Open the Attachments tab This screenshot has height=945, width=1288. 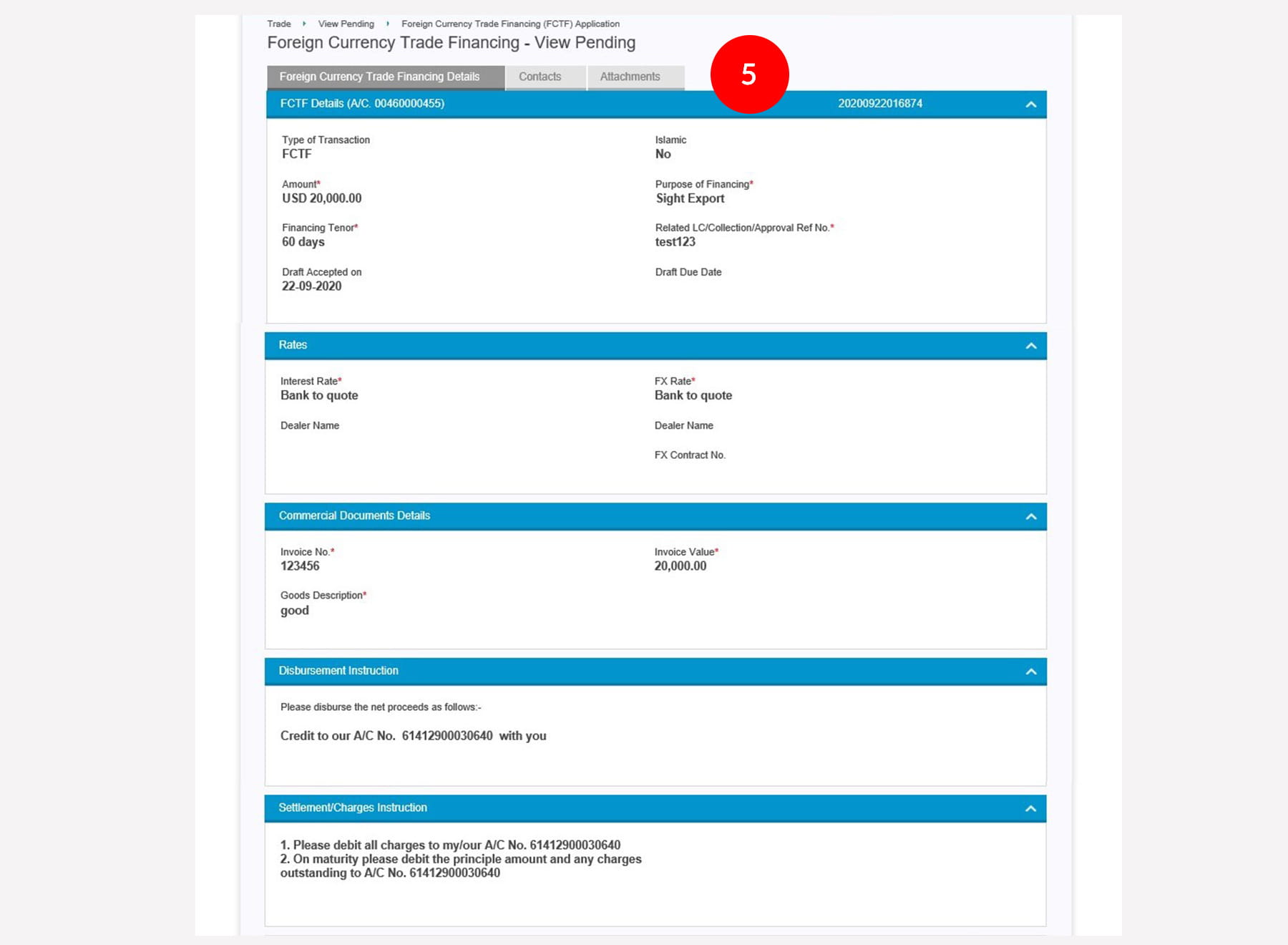point(630,77)
